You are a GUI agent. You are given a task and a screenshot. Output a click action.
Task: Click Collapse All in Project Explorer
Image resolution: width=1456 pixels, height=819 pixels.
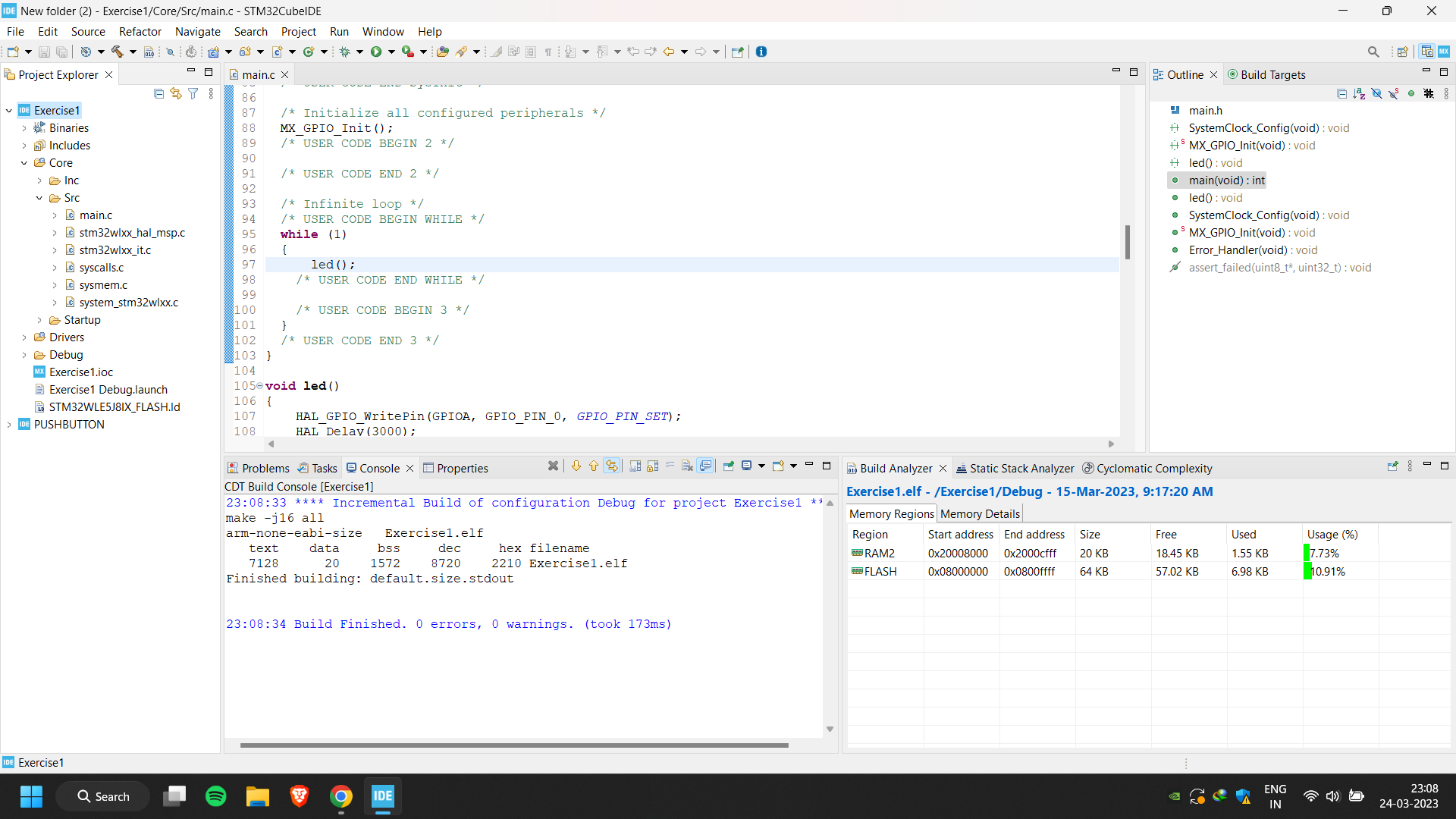158,93
